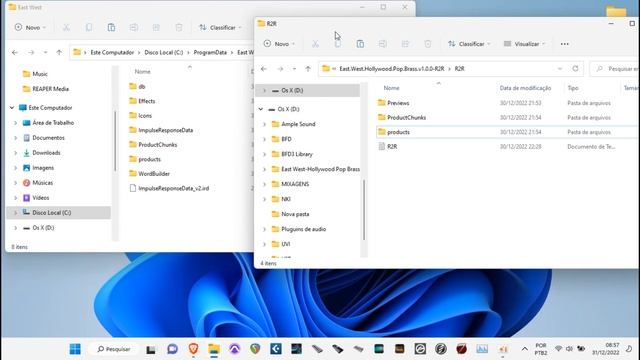Viewport: 640px width, 360px height.
Task: Open Classificar menu in the East West window
Action: tap(220, 27)
